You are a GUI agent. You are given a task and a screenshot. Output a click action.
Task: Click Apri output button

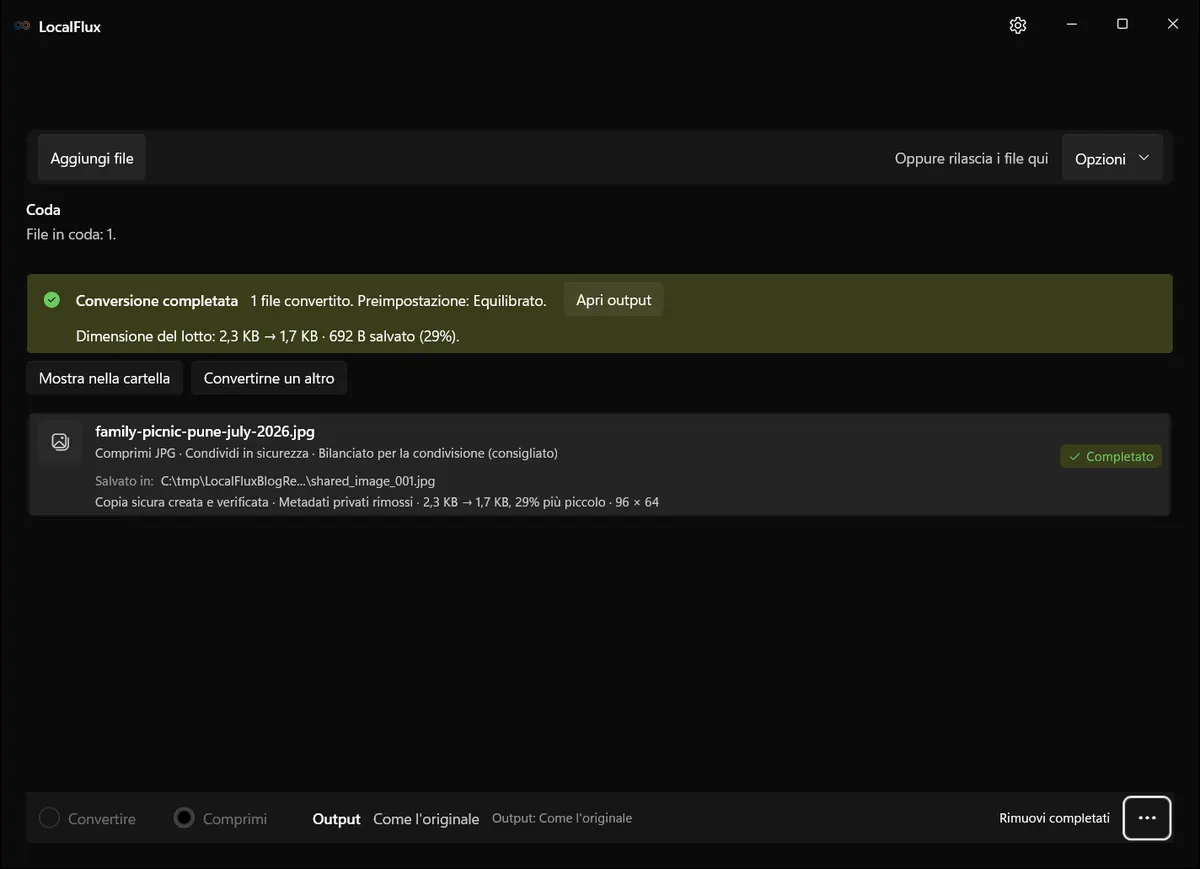pyautogui.click(x=614, y=300)
